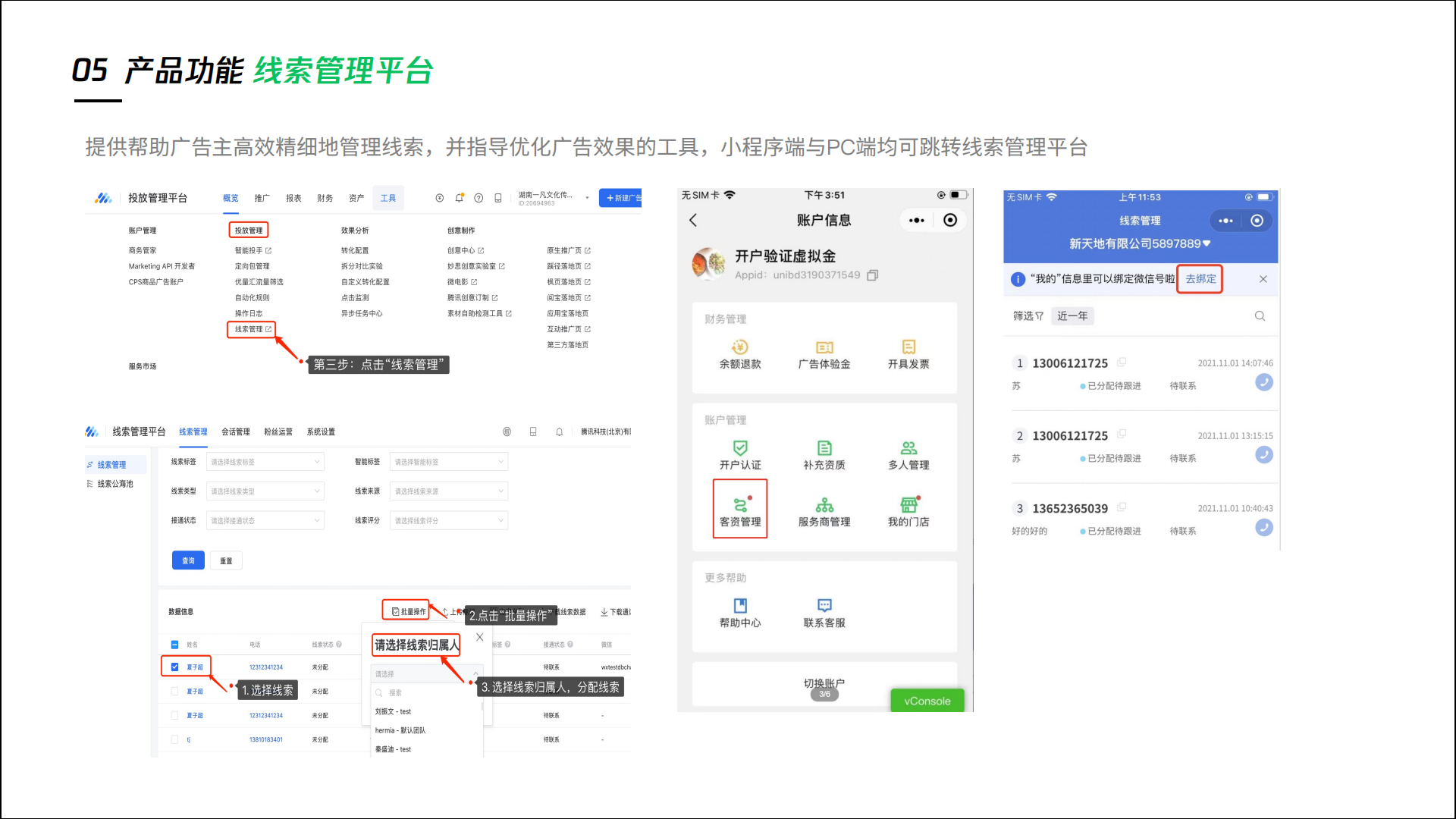Screen dimensions: 1456x819
Task: Click search field in owner dialog
Action: pos(426,692)
